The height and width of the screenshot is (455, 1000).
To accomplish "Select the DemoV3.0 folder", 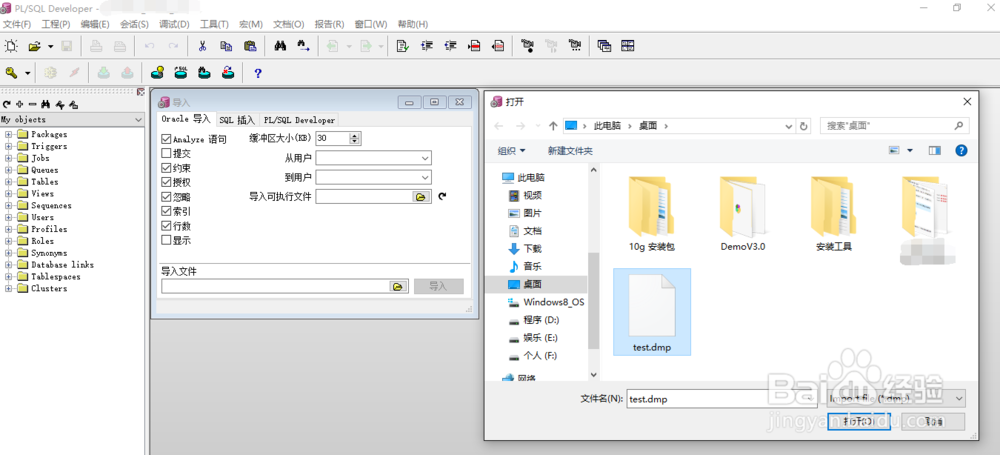I will click(742, 214).
